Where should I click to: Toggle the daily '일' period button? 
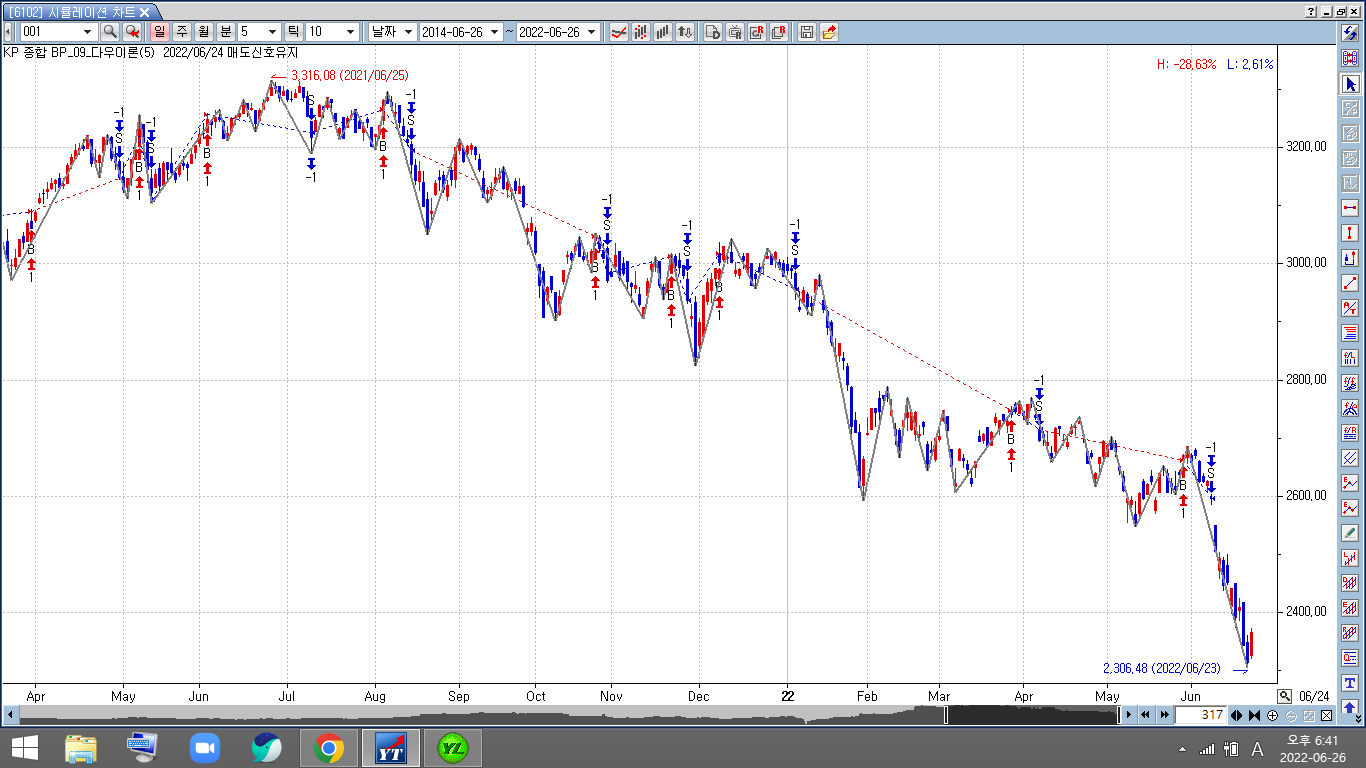(160, 32)
